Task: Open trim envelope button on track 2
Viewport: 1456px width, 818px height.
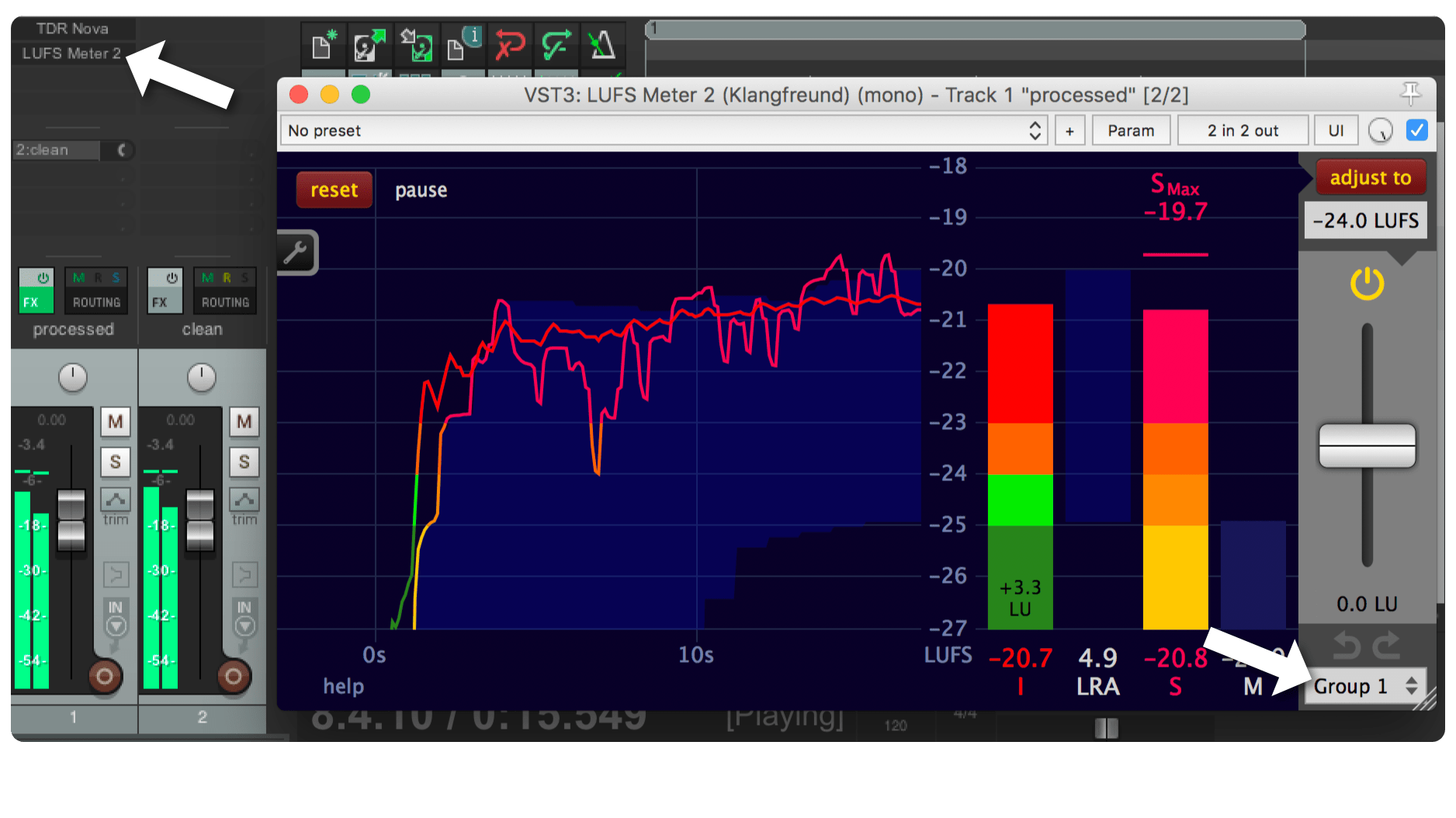Action: (244, 500)
